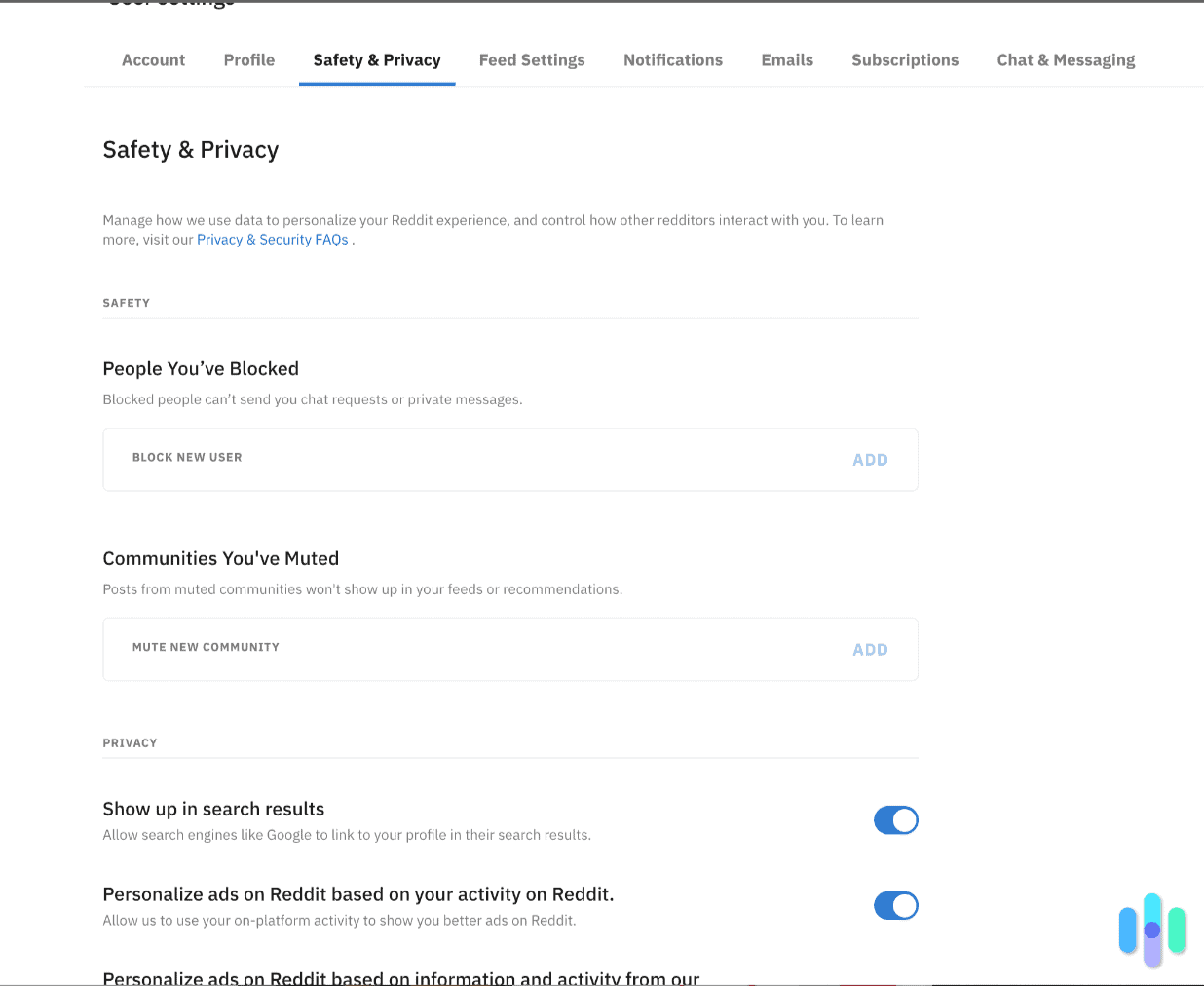Click the Communities You've Muted section heading
The width and height of the screenshot is (1204, 986).
(x=221, y=558)
